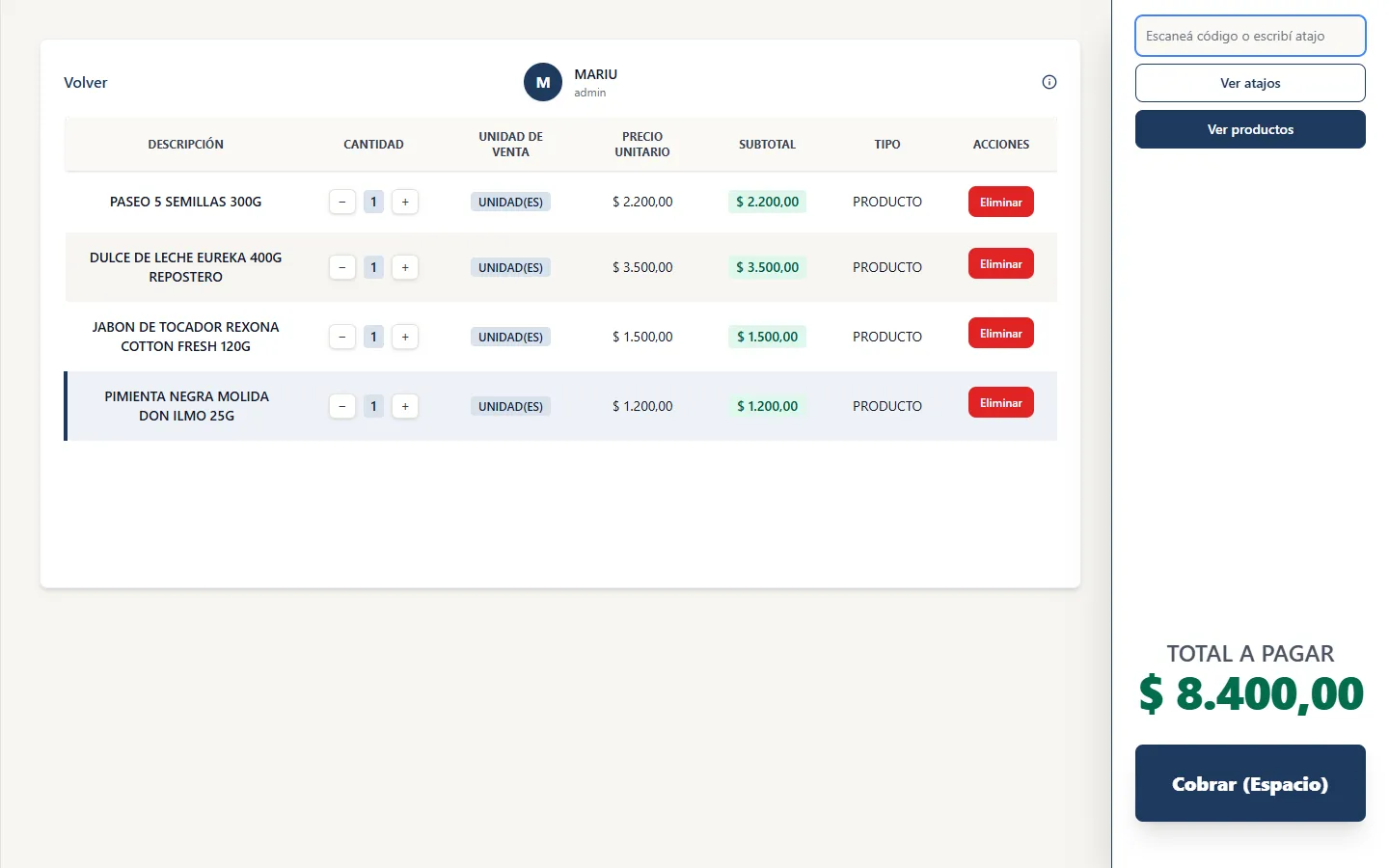Viewport: 1389px width, 868px height.
Task: Click the $ 2.200,00 subtotal badge
Action: pyautogui.click(x=767, y=202)
